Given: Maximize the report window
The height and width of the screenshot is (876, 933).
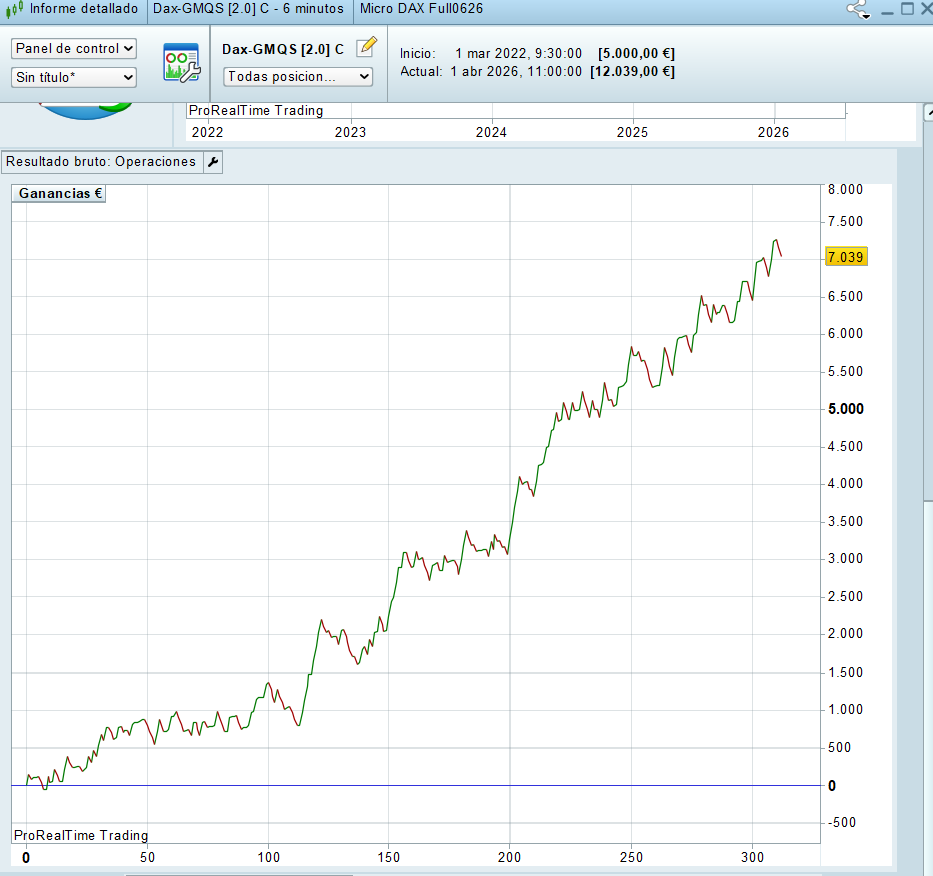Looking at the screenshot, I should [x=906, y=9].
